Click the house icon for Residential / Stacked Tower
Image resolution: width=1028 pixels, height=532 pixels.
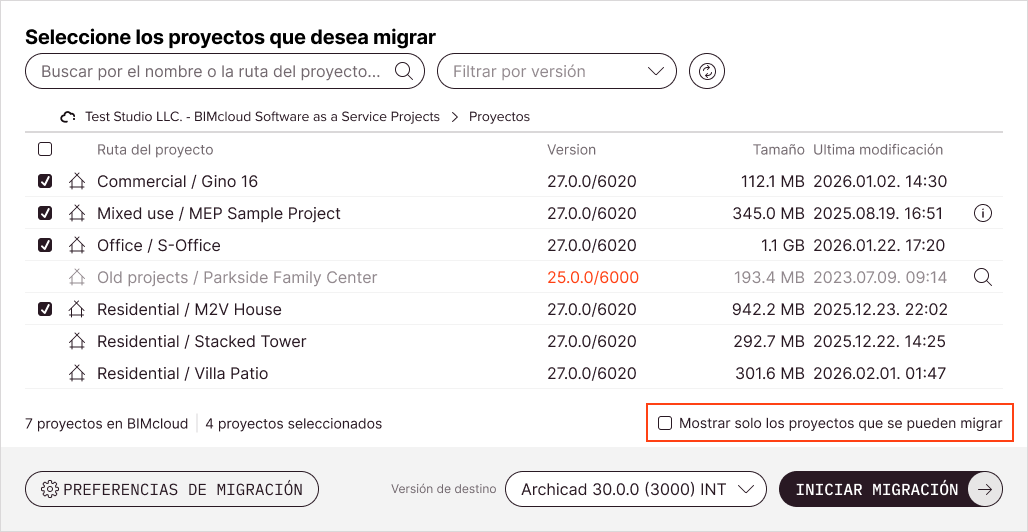click(77, 342)
